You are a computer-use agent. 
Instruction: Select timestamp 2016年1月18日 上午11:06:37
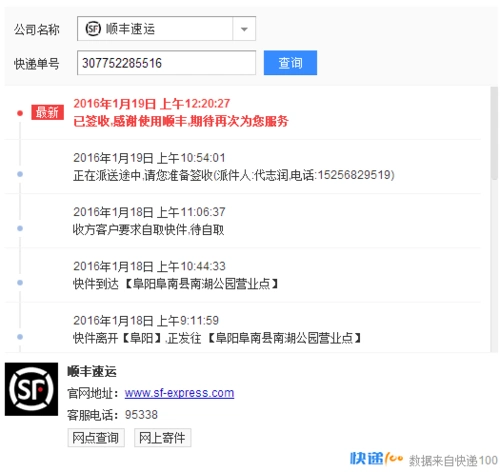click(149, 212)
